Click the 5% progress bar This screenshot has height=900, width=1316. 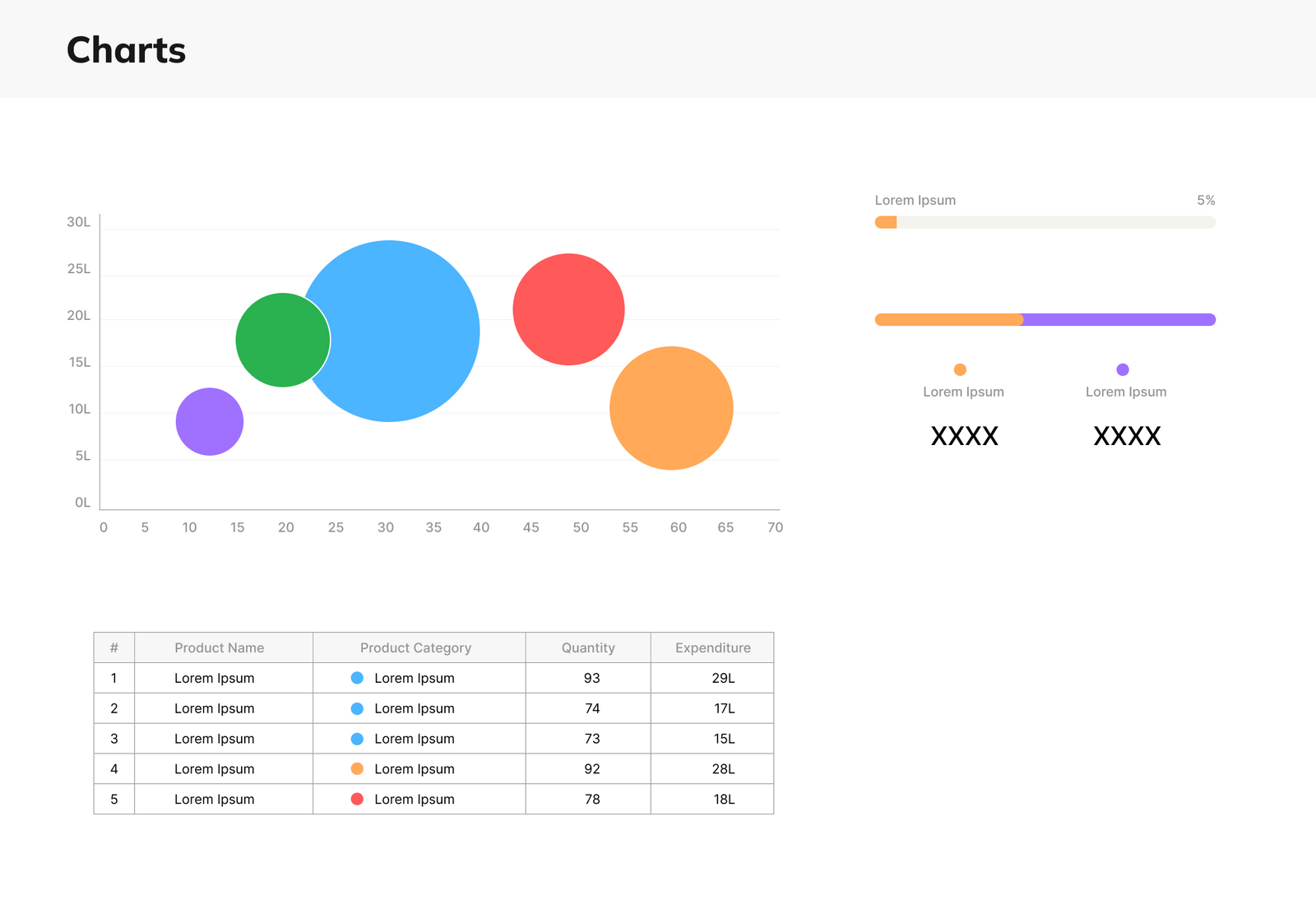tap(1045, 222)
